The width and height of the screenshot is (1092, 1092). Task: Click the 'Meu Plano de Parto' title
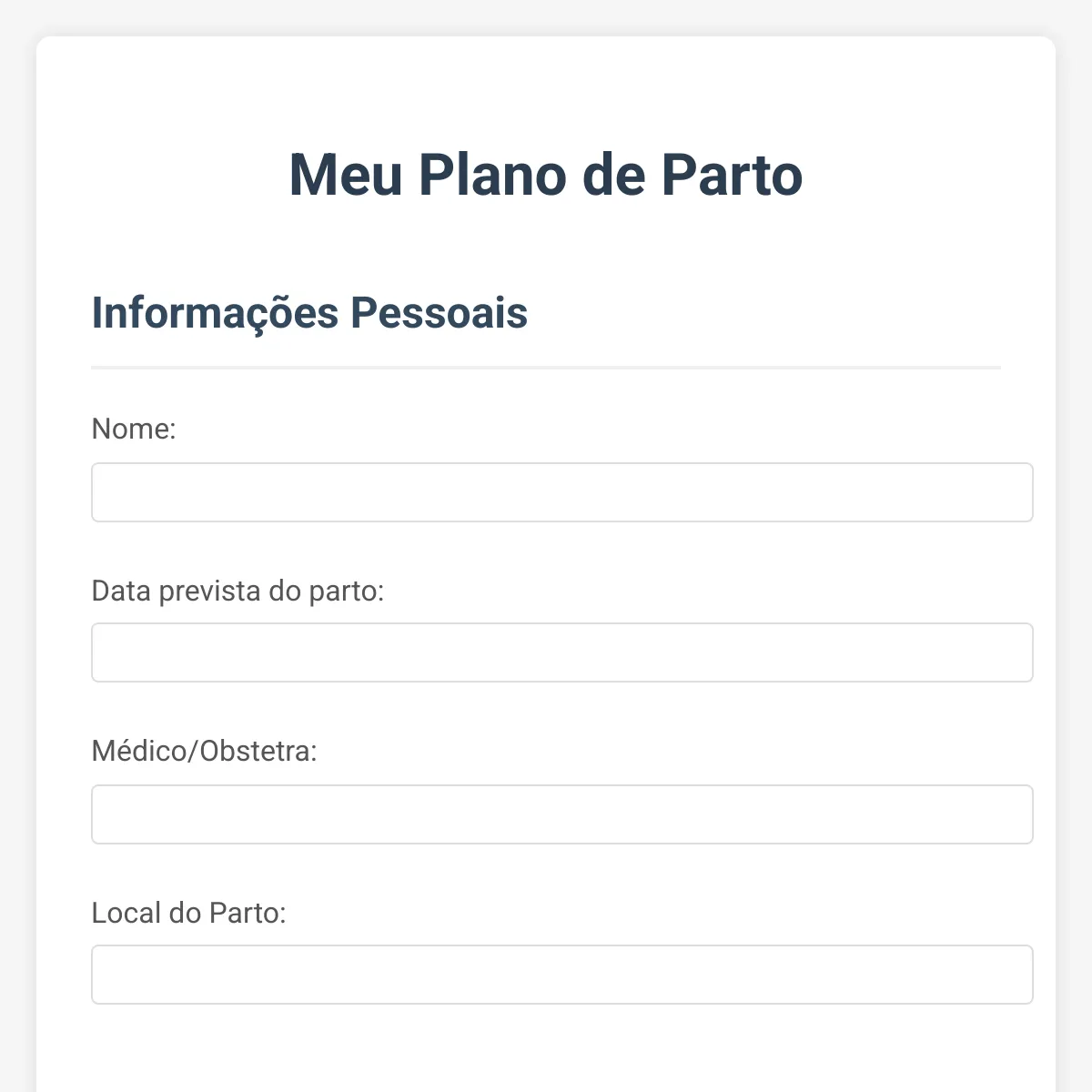[546, 174]
